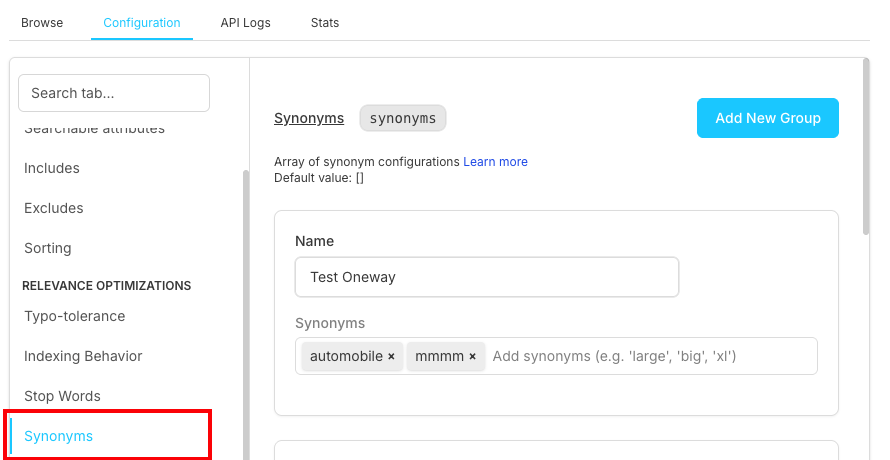Go to Indexing Behavior settings
Screen dimensions: 890x460
(x=83, y=356)
